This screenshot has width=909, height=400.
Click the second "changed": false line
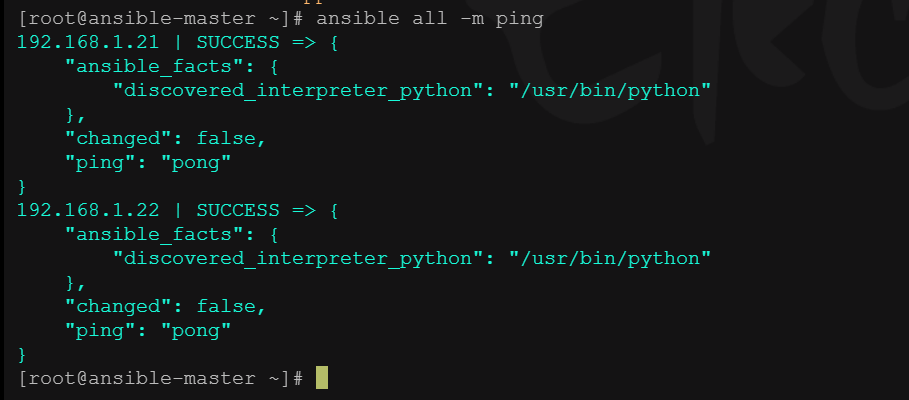point(165,306)
